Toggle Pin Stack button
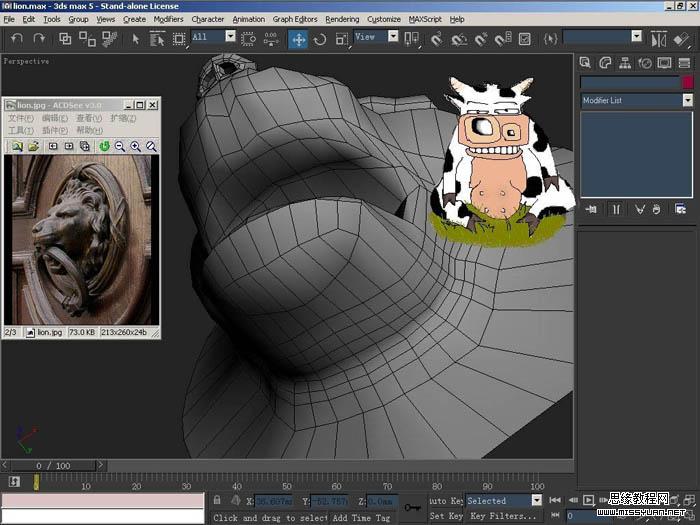700x525 pixels. (591, 209)
